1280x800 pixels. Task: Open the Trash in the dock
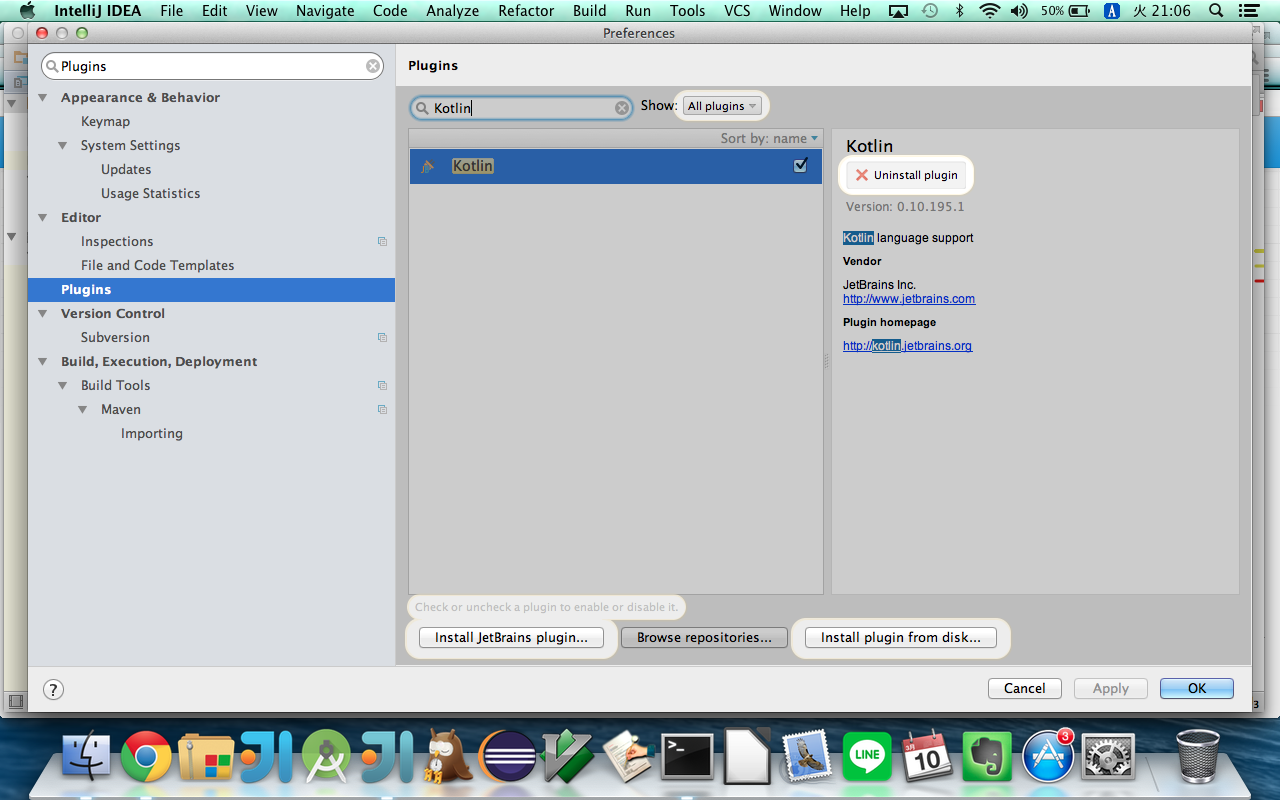point(1197,757)
